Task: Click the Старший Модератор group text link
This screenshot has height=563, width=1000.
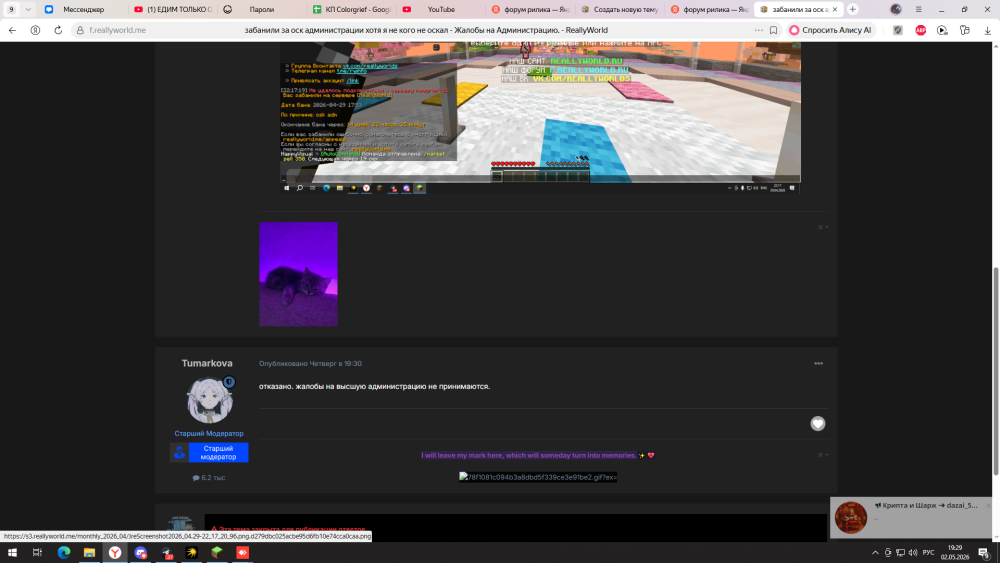Action: pos(209,434)
